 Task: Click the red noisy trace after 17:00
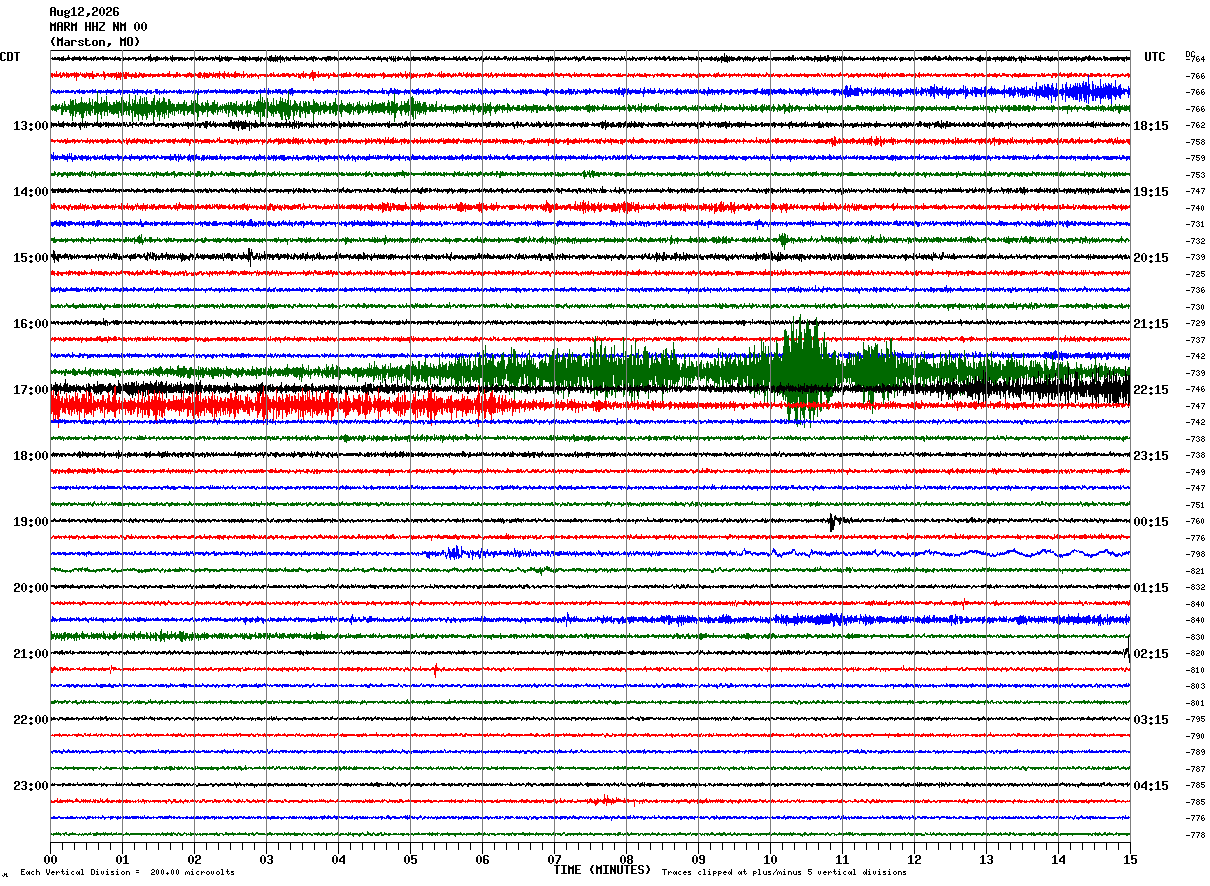(x=280, y=405)
